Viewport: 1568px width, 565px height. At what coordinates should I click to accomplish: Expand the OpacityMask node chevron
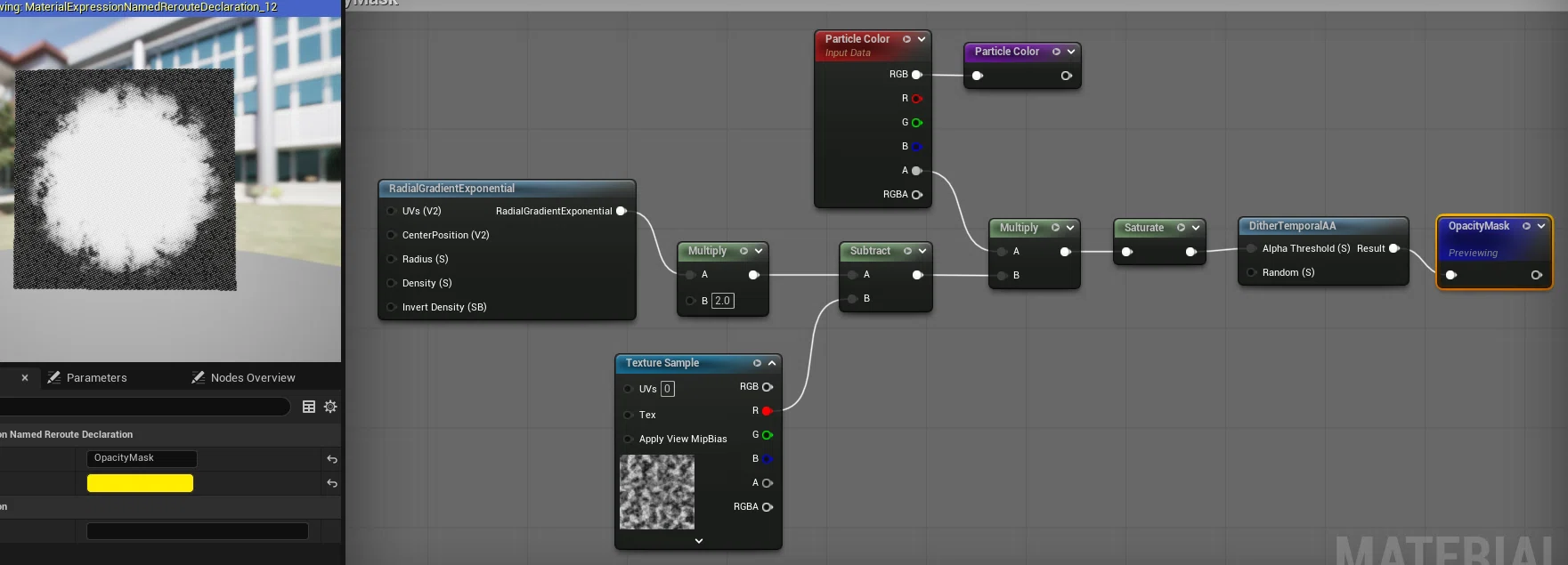(x=1541, y=226)
